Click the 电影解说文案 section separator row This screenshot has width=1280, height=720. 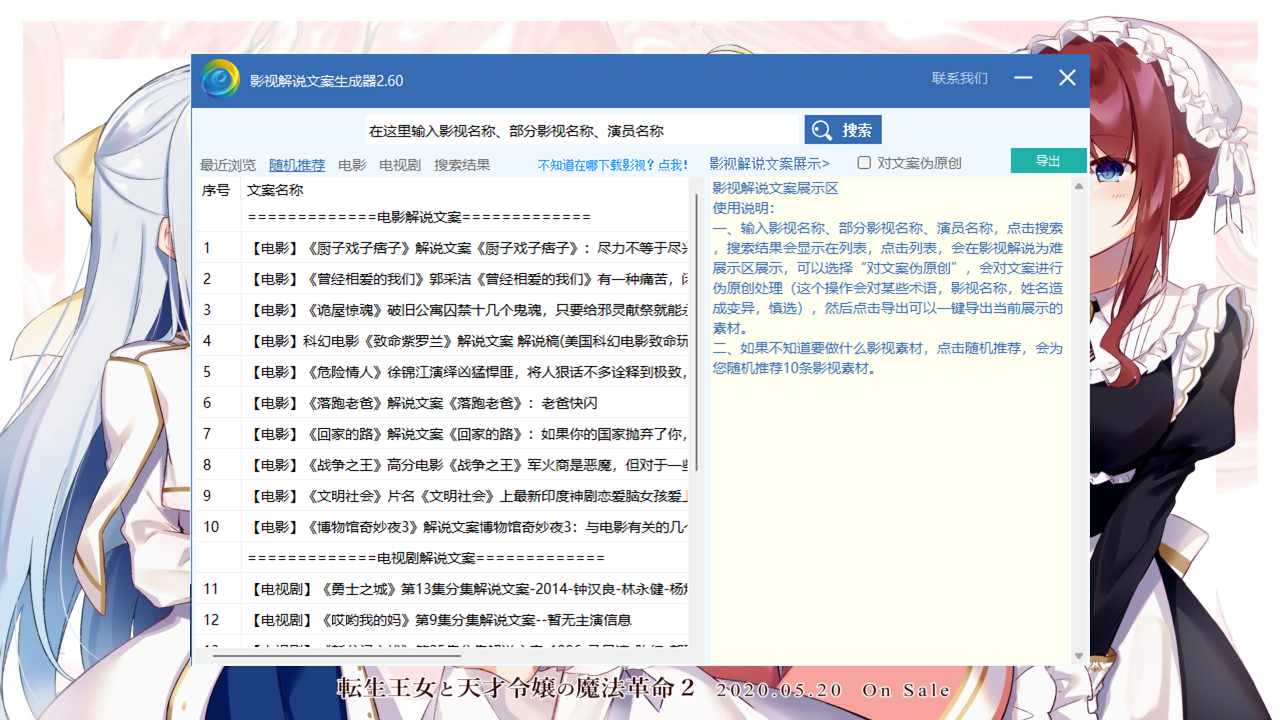tap(441, 217)
